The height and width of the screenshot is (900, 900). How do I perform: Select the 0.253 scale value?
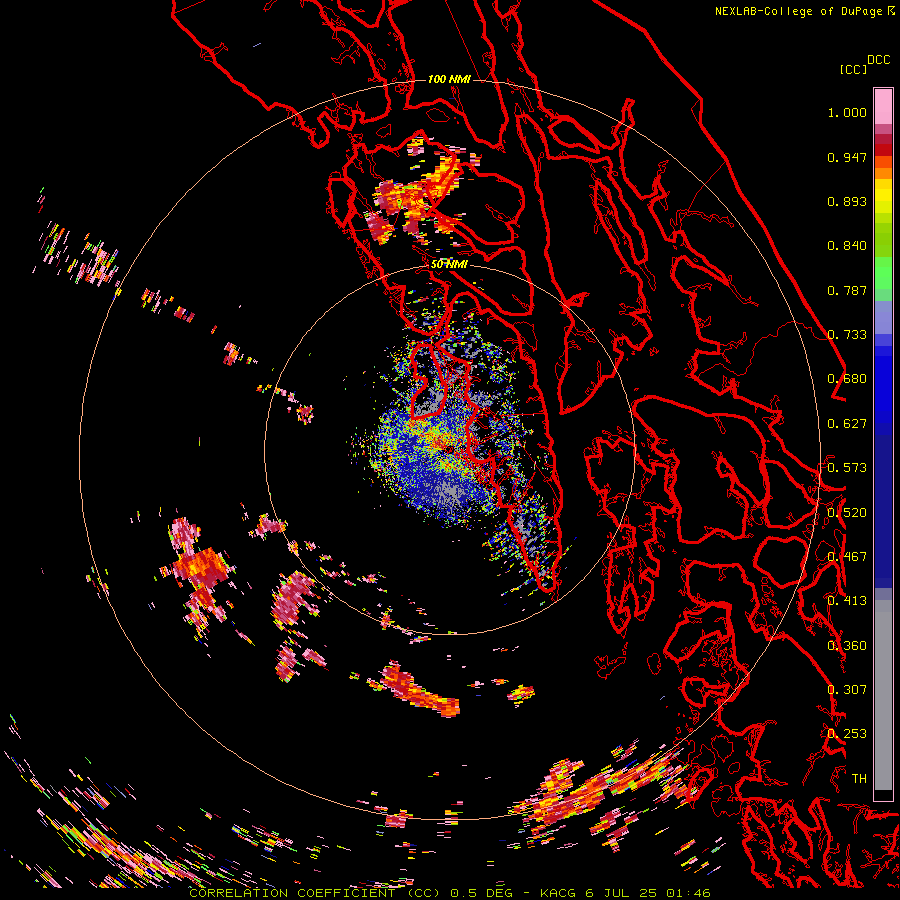(847, 734)
